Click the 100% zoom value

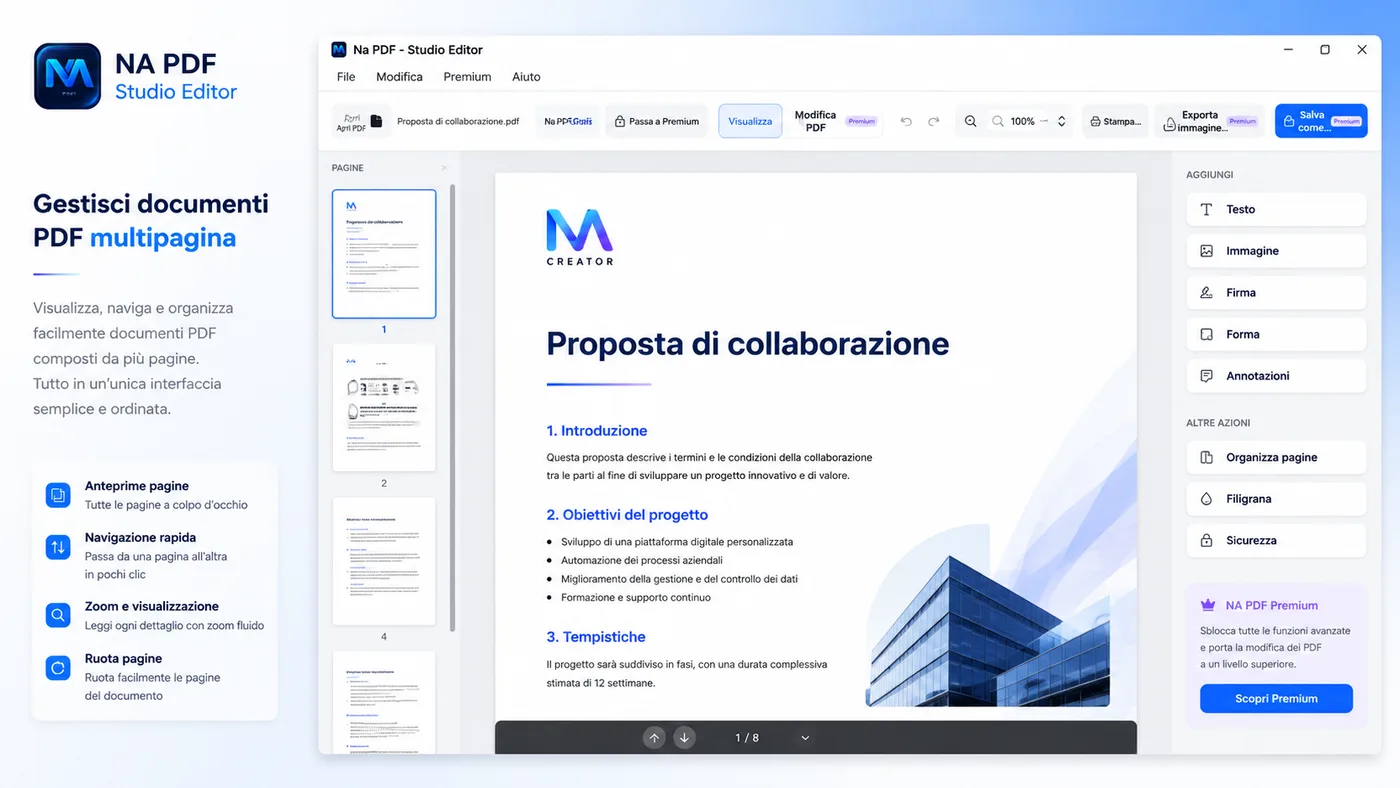[1022, 121]
